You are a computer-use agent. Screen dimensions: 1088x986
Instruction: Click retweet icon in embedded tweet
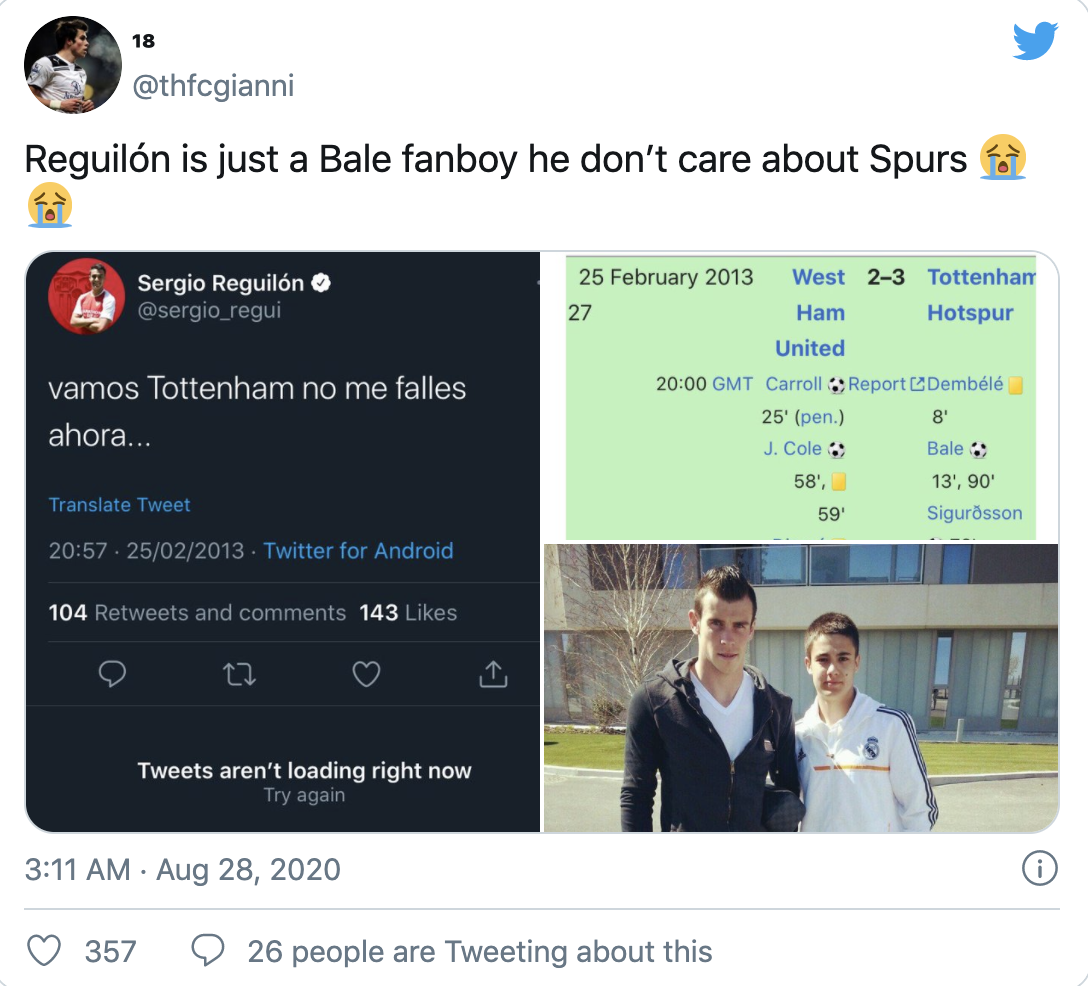[x=239, y=676]
